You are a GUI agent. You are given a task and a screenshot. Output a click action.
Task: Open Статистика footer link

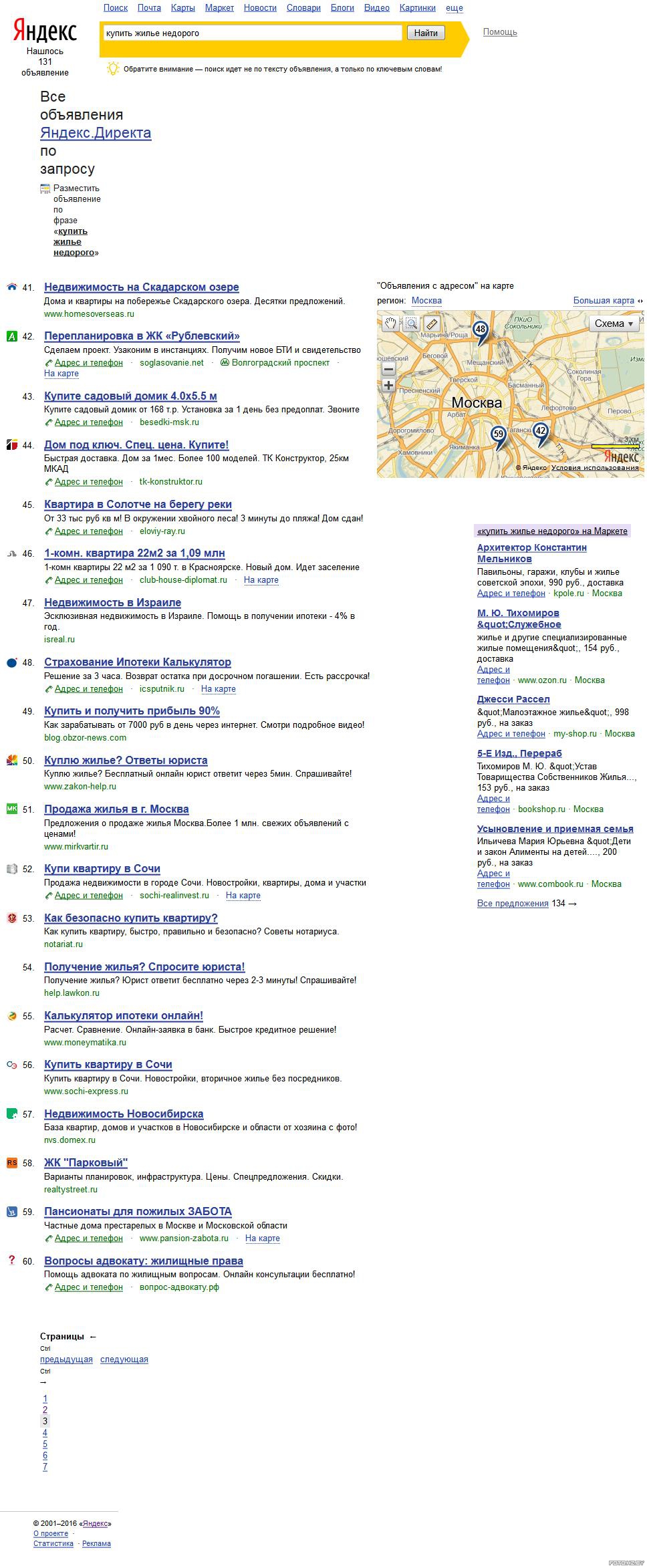53,1544
